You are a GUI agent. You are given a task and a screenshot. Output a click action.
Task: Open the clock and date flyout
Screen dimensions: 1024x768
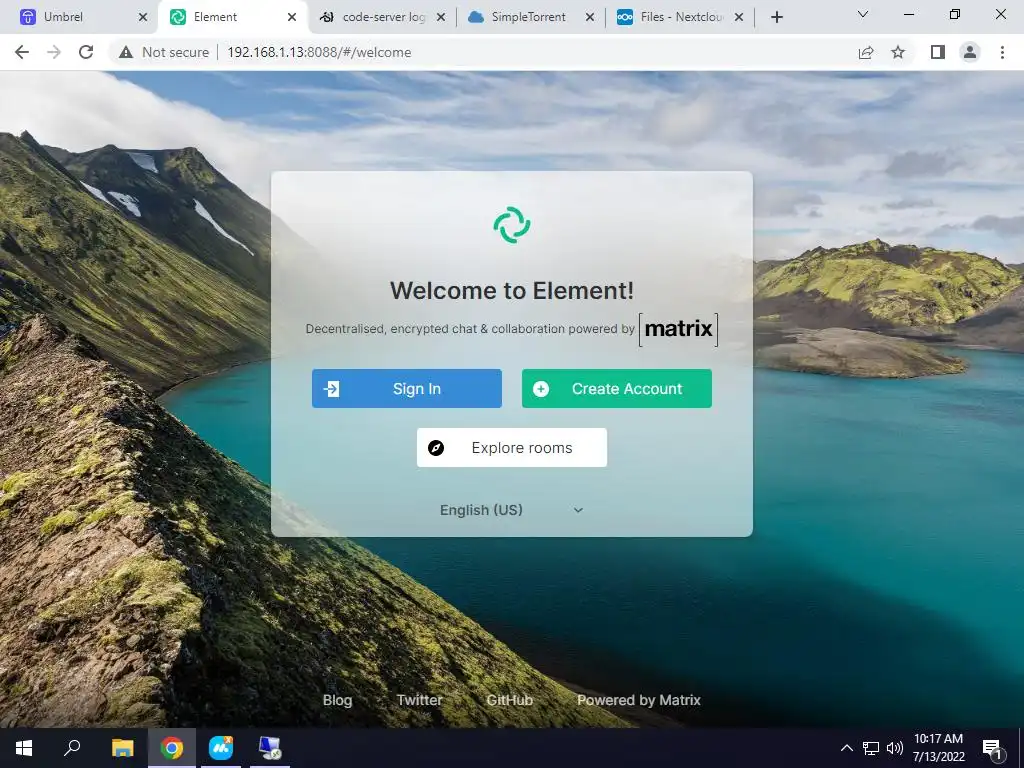pyautogui.click(x=938, y=748)
